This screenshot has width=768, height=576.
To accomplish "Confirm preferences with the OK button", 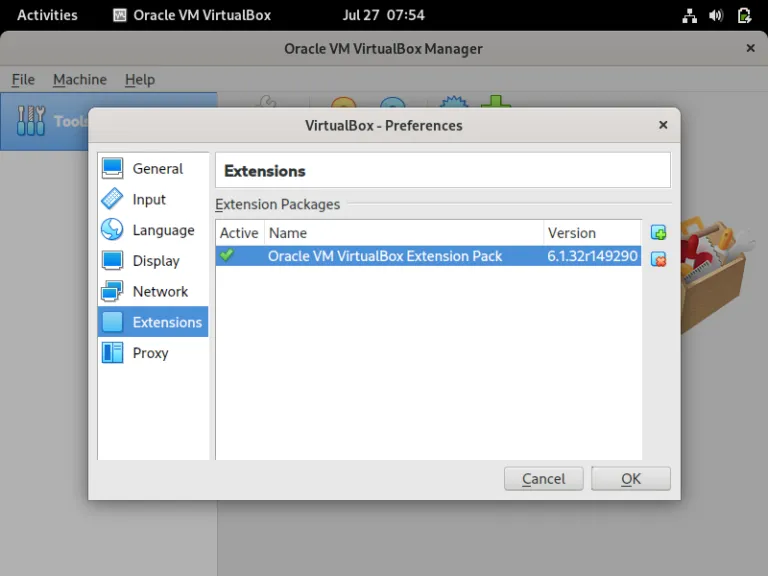I will click(631, 479).
